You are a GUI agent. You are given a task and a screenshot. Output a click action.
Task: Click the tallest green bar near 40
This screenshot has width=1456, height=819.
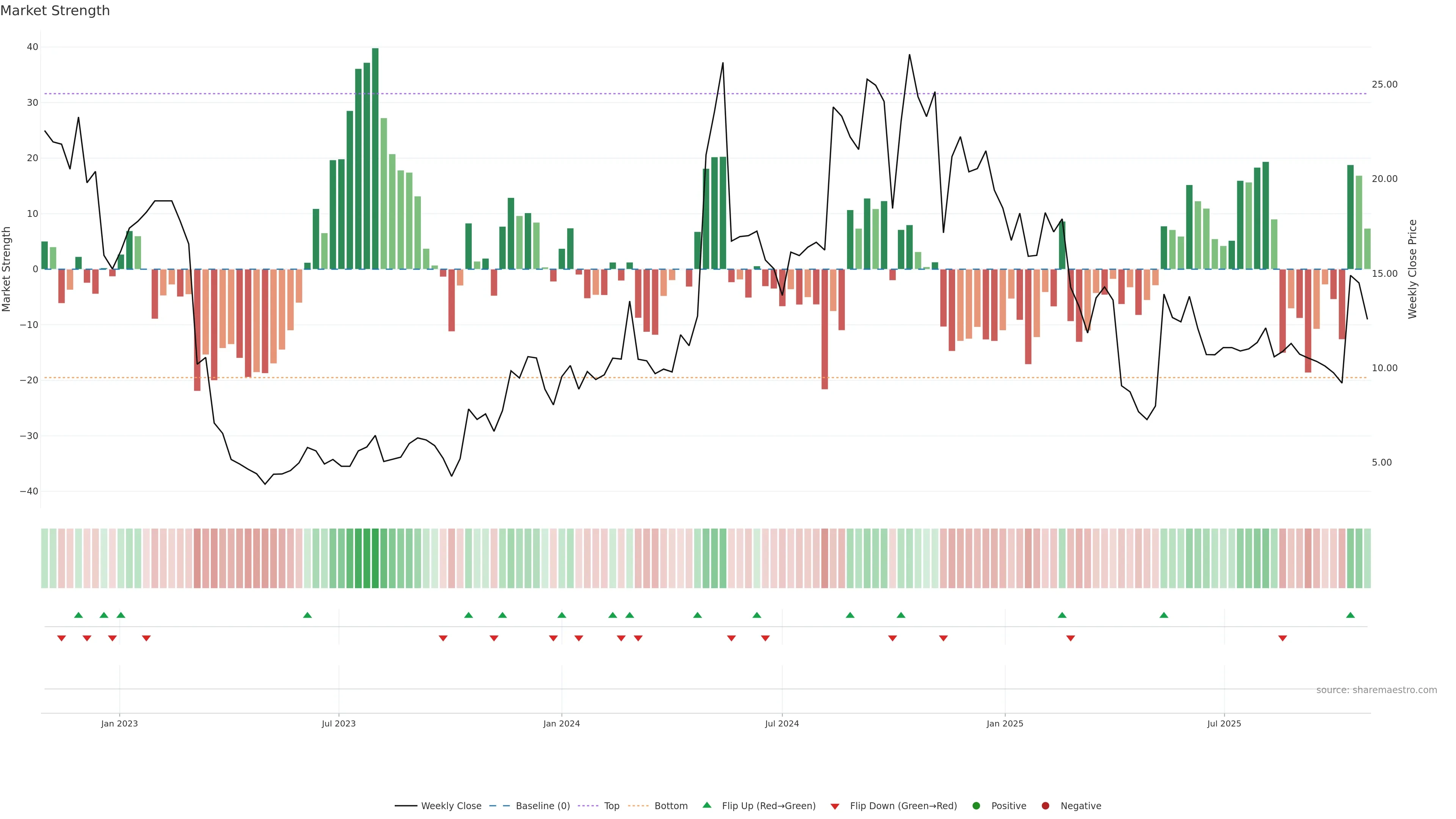(x=375, y=158)
